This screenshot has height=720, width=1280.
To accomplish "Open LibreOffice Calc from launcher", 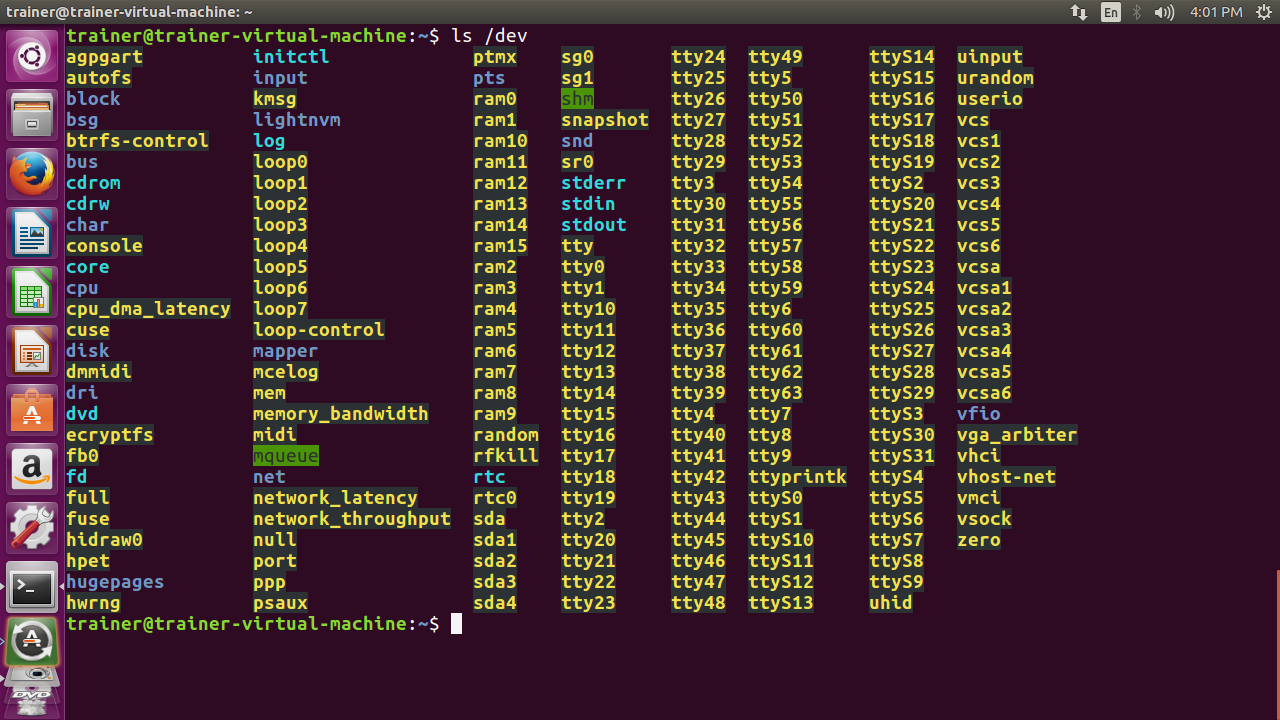I will tap(32, 292).
